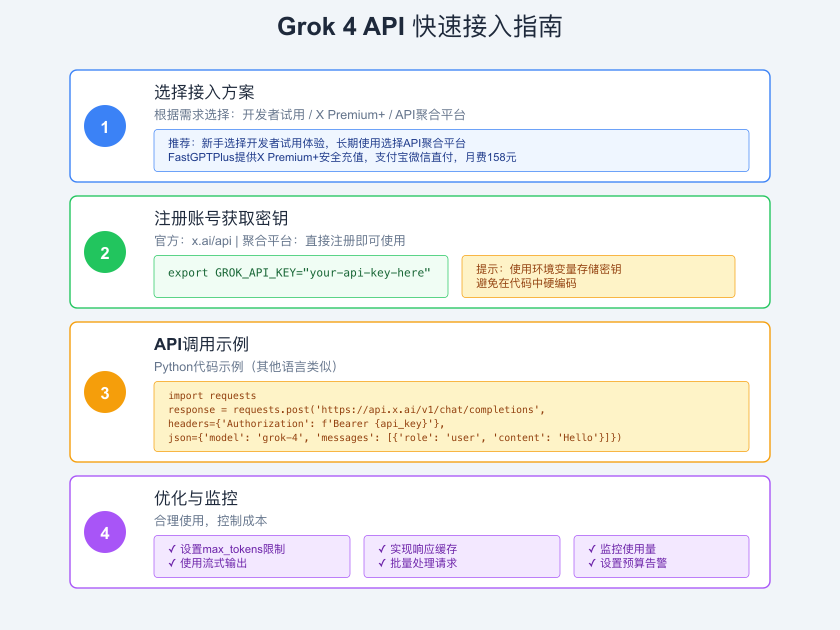Select the heading "优化与监控"
The image size is (840, 630).
point(196,498)
